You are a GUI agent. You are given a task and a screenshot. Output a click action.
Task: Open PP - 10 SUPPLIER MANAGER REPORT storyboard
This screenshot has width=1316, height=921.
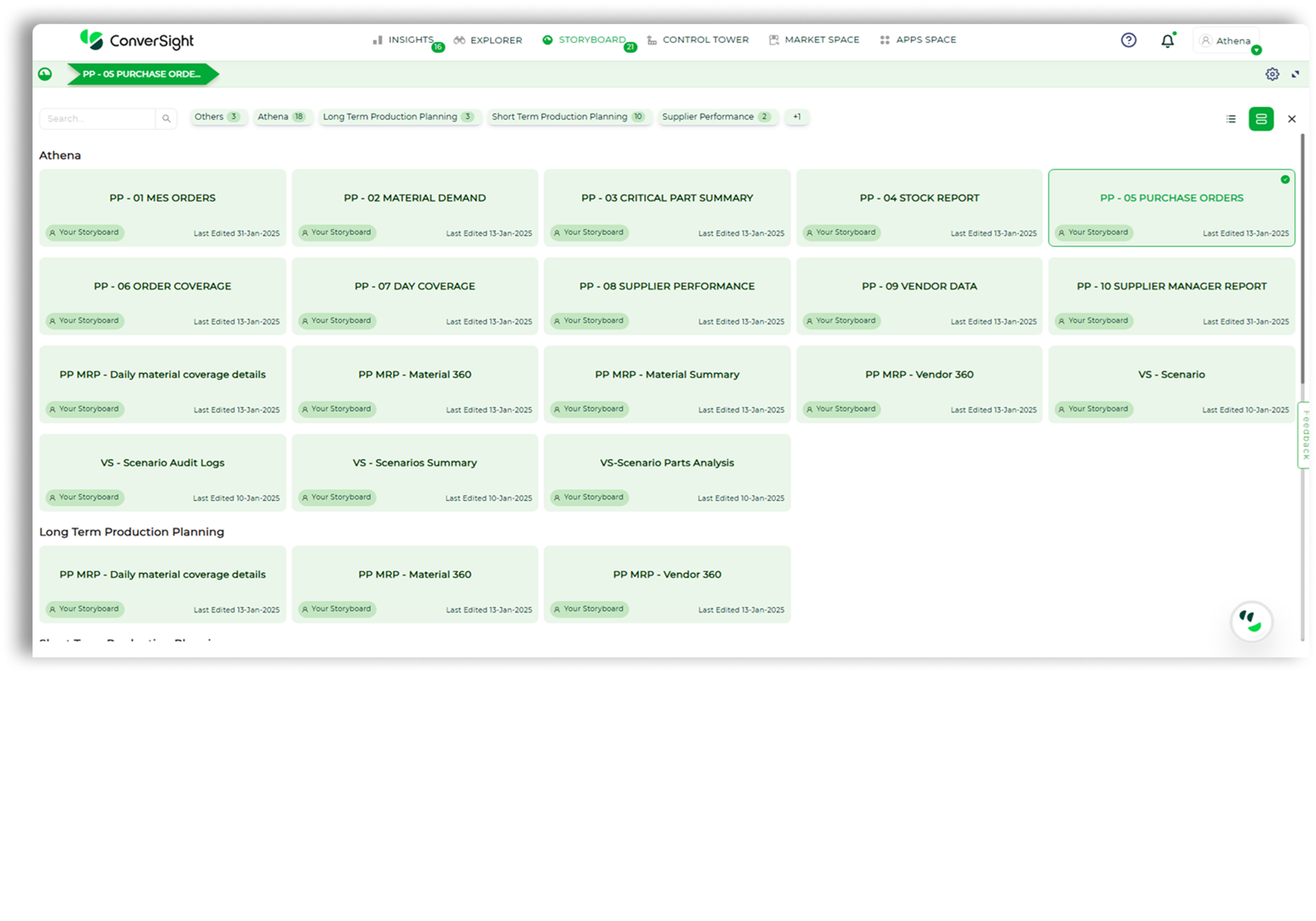pyautogui.click(x=1172, y=296)
